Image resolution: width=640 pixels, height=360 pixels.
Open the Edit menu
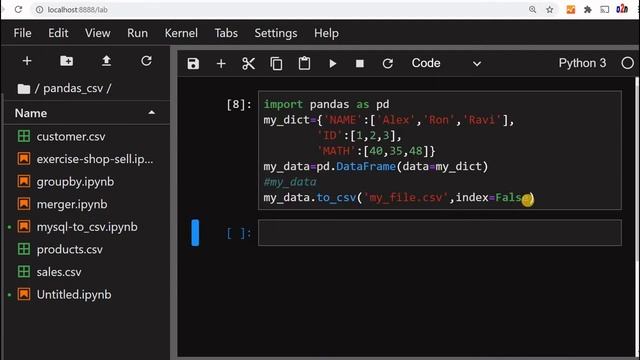pyautogui.click(x=58, y=33)
